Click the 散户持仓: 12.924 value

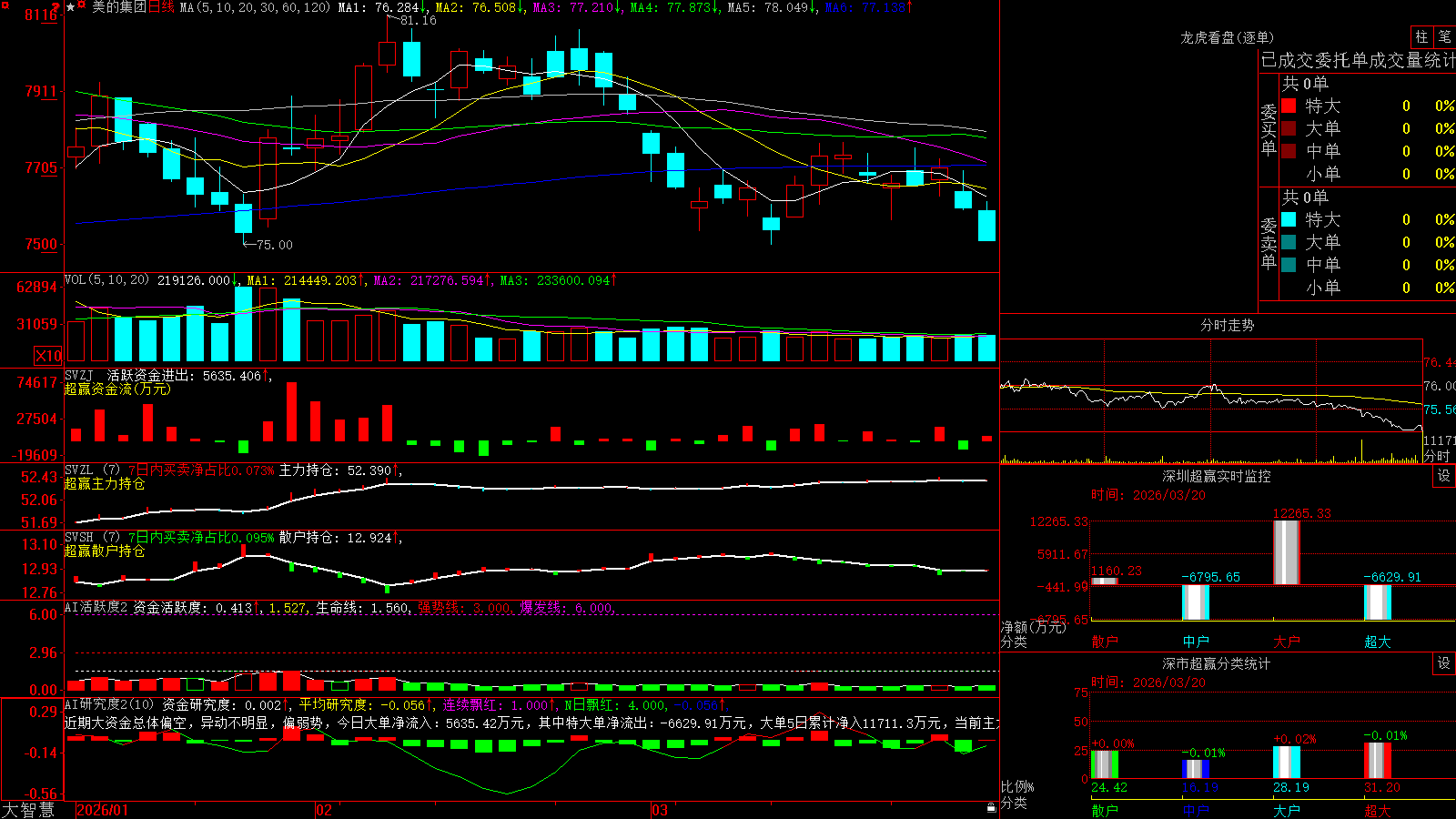coord(339,537)
